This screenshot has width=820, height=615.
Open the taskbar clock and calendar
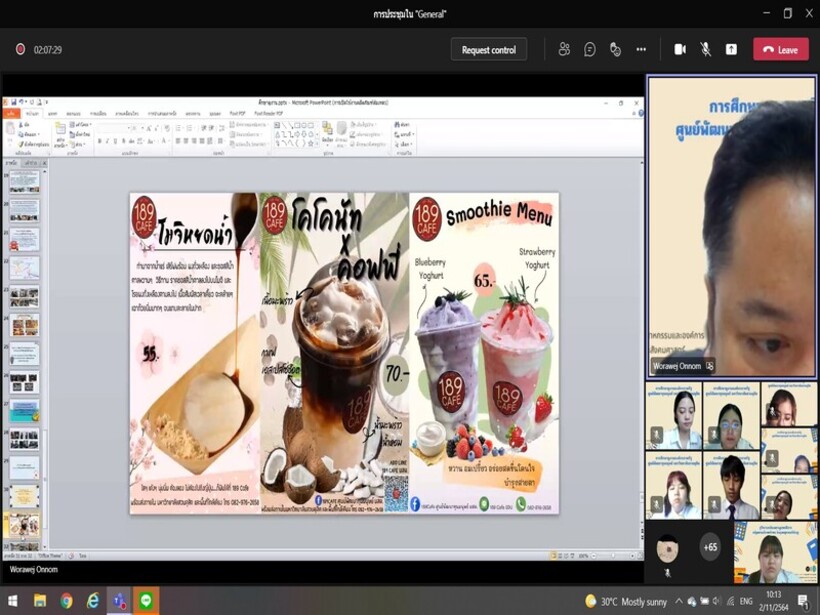click(x=773, y=601)
